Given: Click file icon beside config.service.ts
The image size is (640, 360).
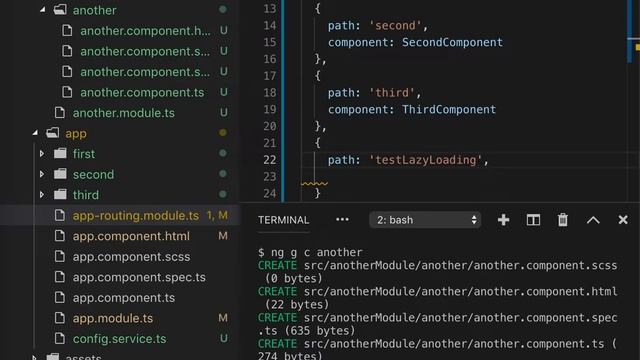Looking at the screenshot, I should pos(60,338).
